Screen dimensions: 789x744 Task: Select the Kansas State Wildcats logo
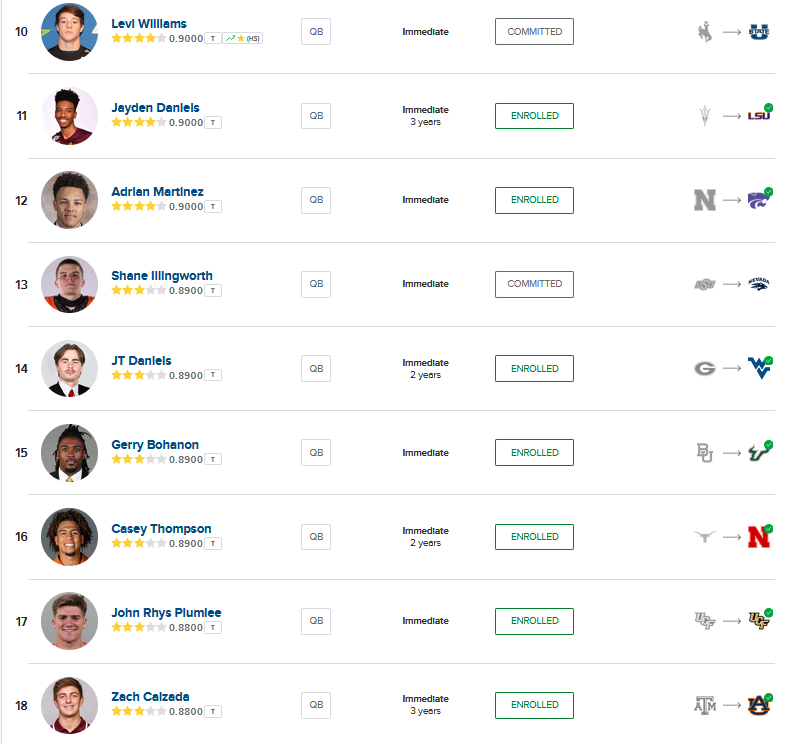click(759, 200)
